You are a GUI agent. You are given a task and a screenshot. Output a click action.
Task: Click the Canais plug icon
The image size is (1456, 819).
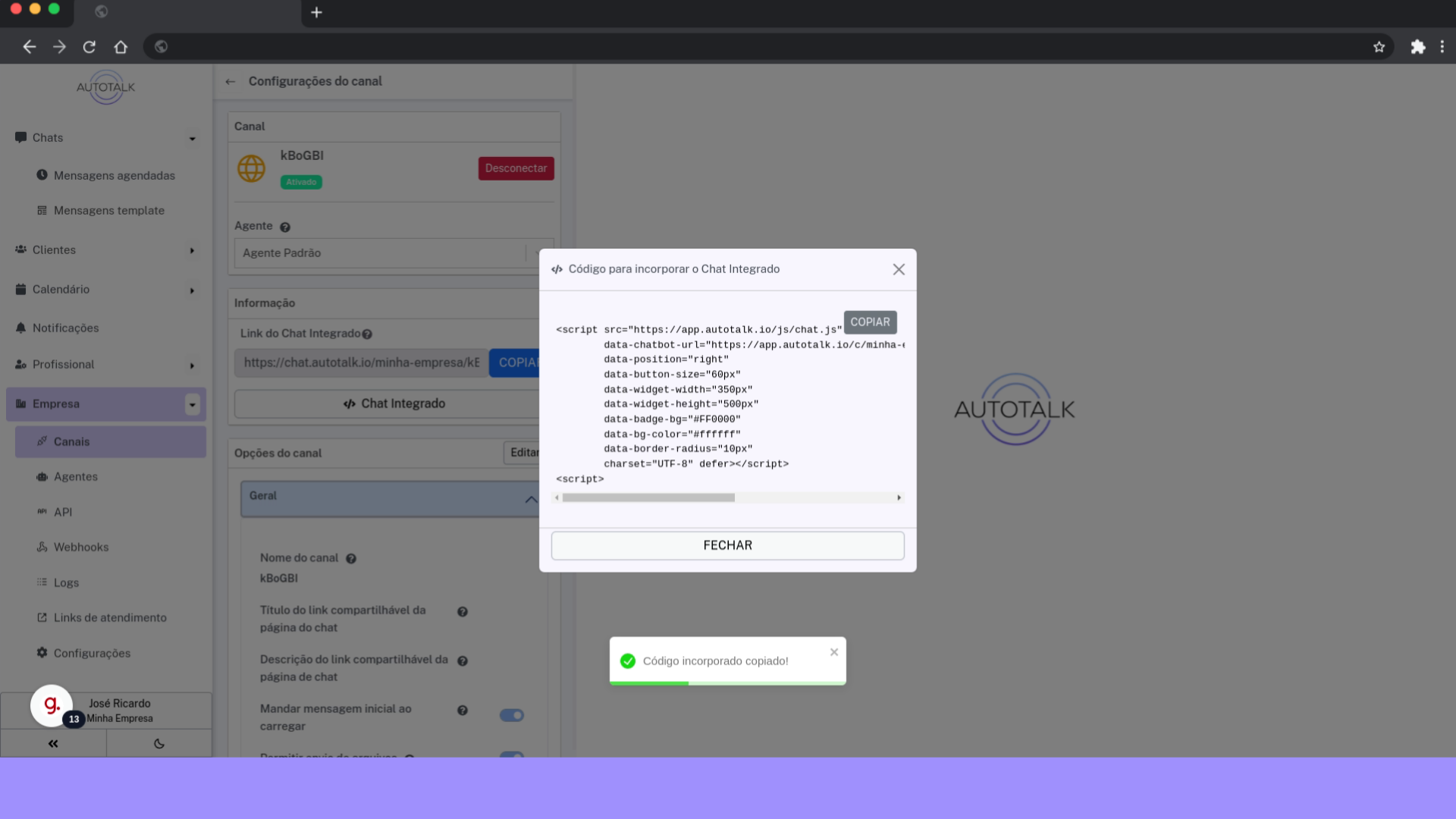42,441
